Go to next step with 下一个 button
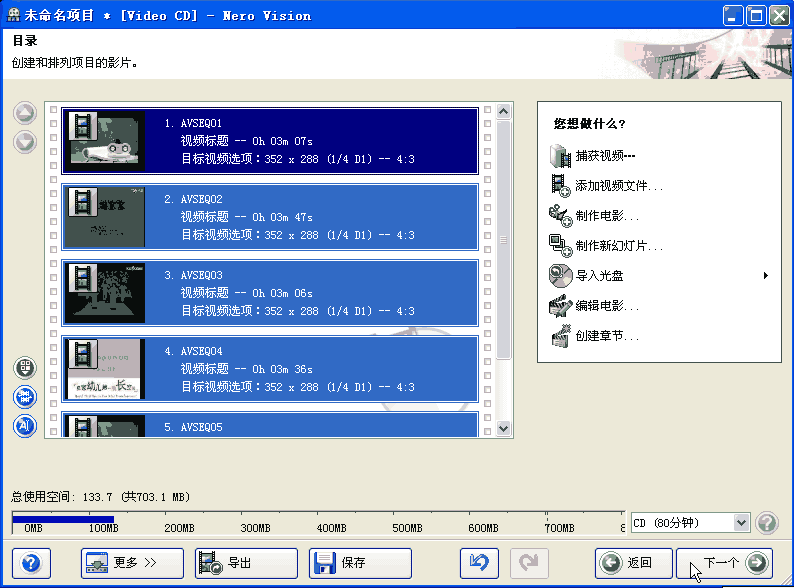The width and height of the screenshot is (794, 588). (x=724, y=563)
